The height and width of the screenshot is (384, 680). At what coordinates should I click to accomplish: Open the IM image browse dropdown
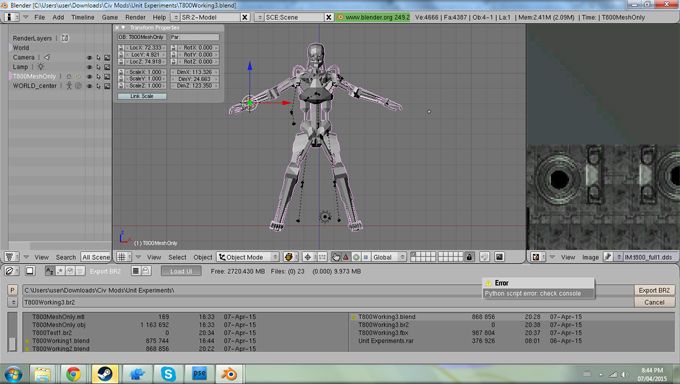(x=619, y=257)
